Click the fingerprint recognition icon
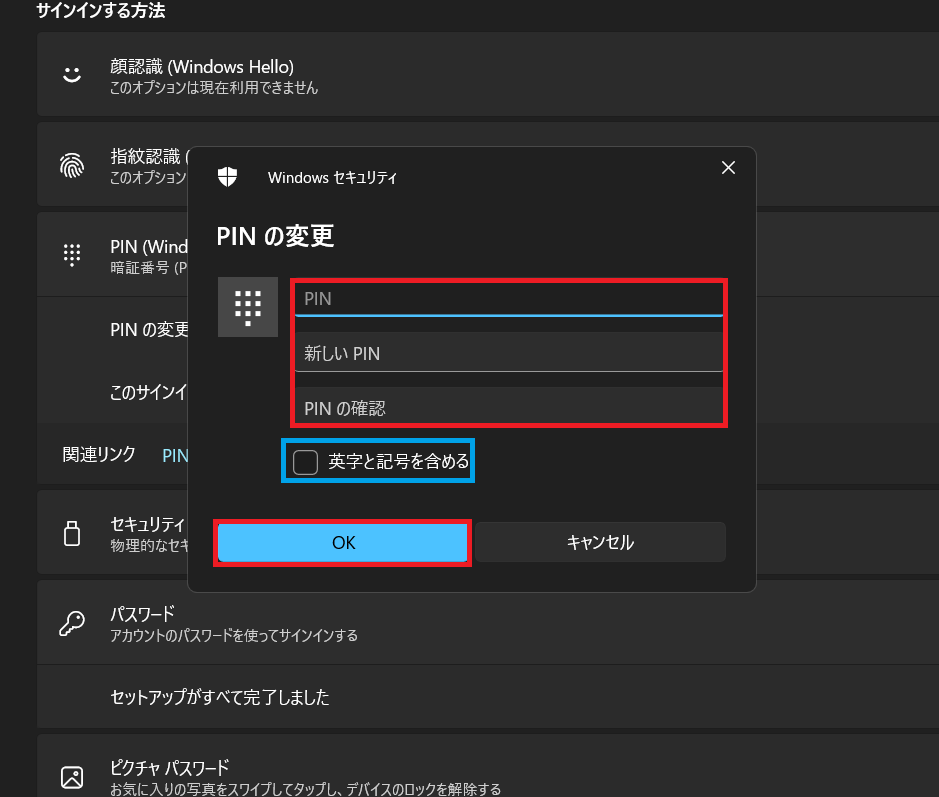 point(71,164)
